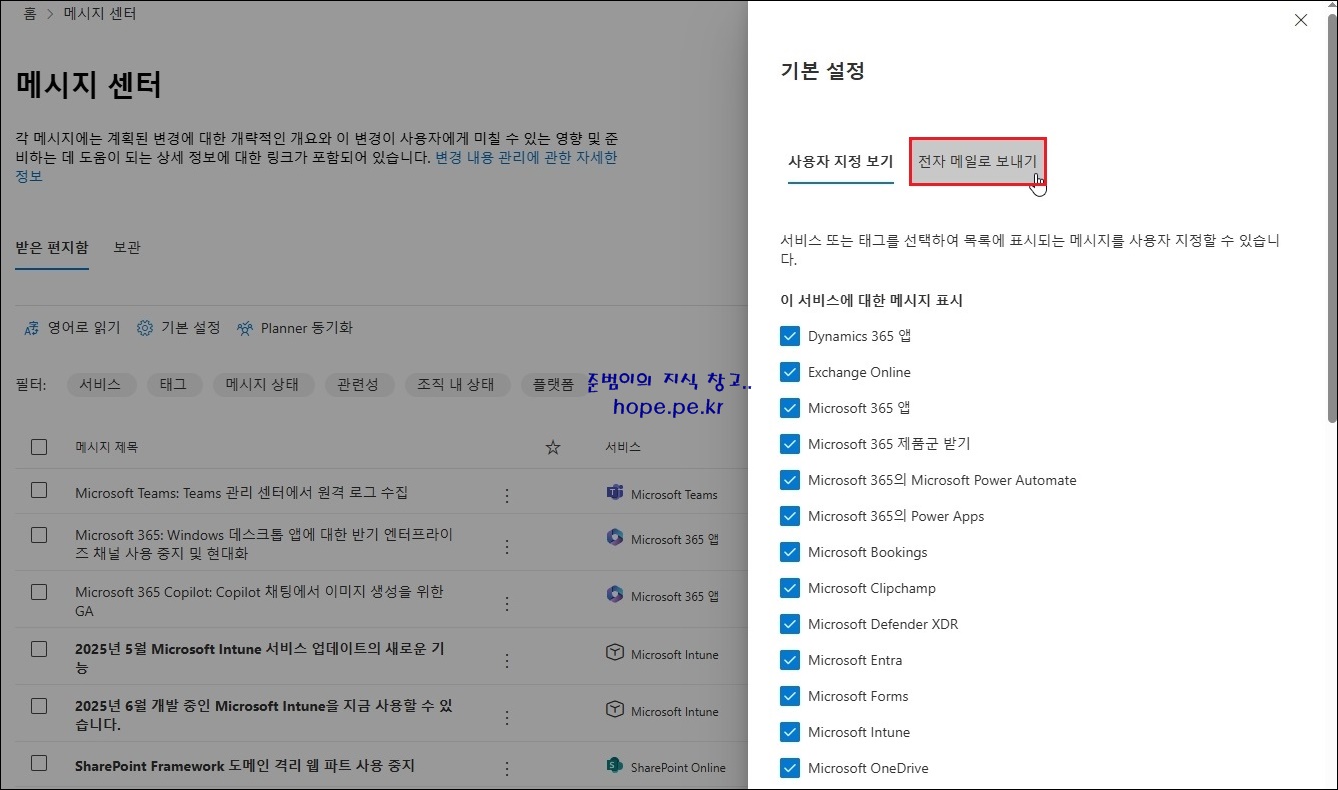Switch to 전자 메일로 보내기 tab

pyautogui.click(x=978, y=161)
